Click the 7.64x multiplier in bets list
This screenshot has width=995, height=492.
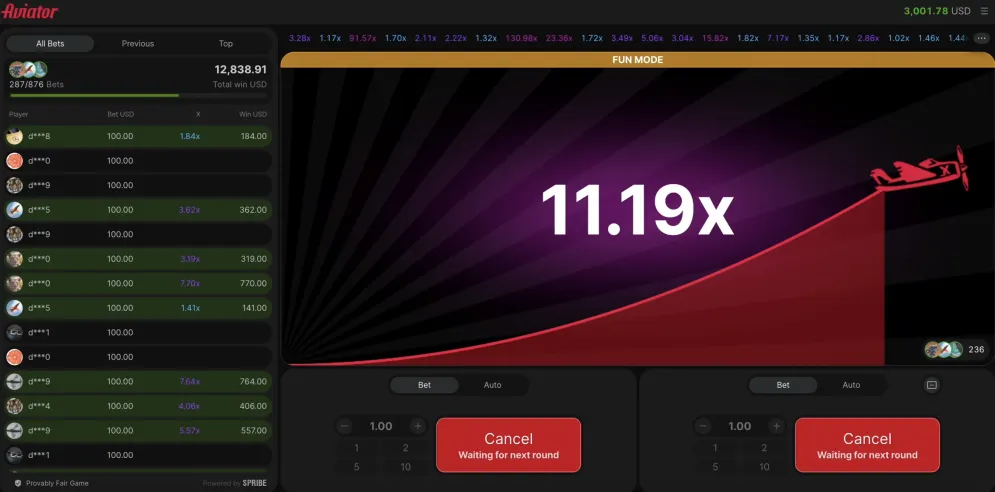point(190,382)
